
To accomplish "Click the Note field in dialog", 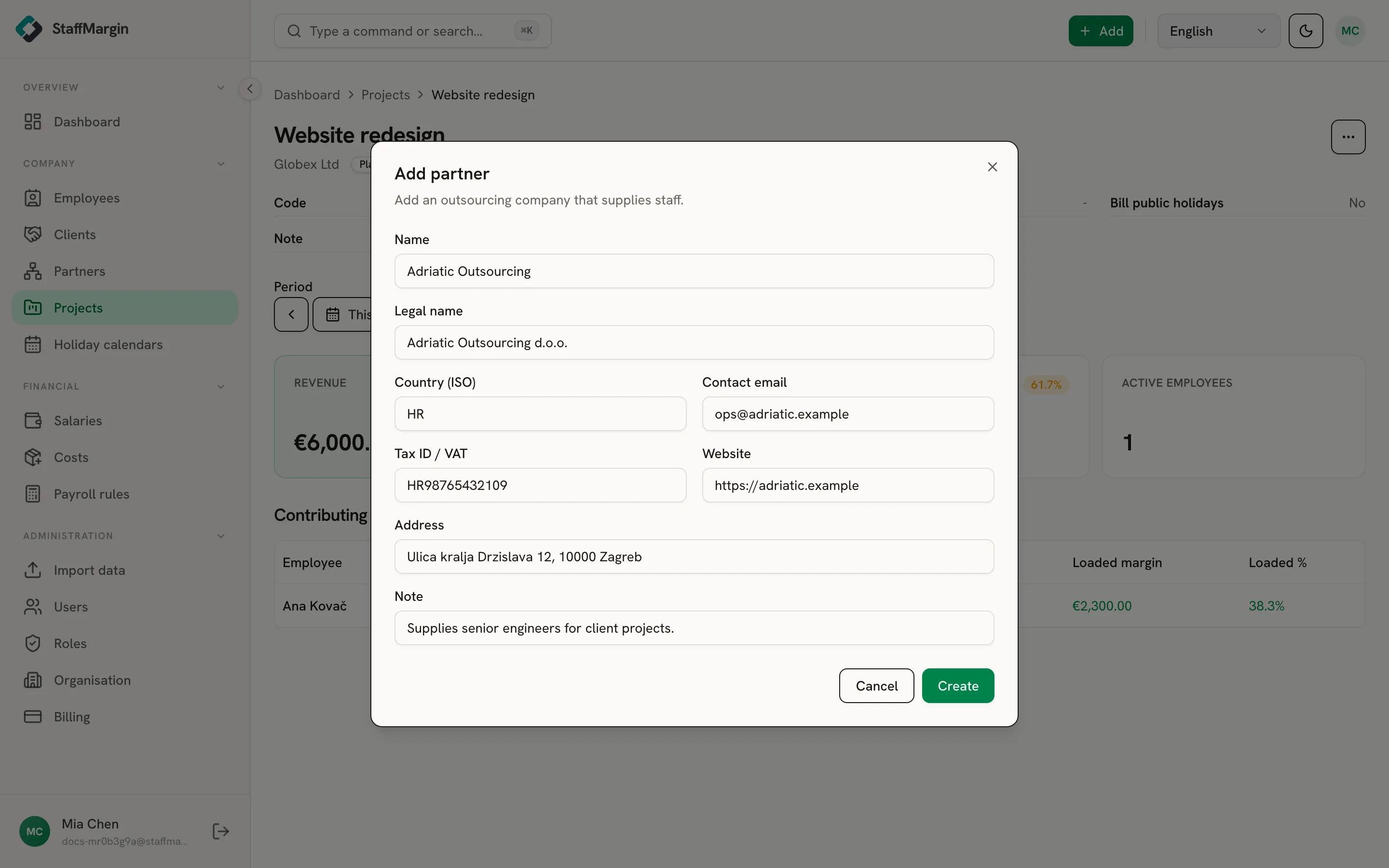I will point(694,628).
